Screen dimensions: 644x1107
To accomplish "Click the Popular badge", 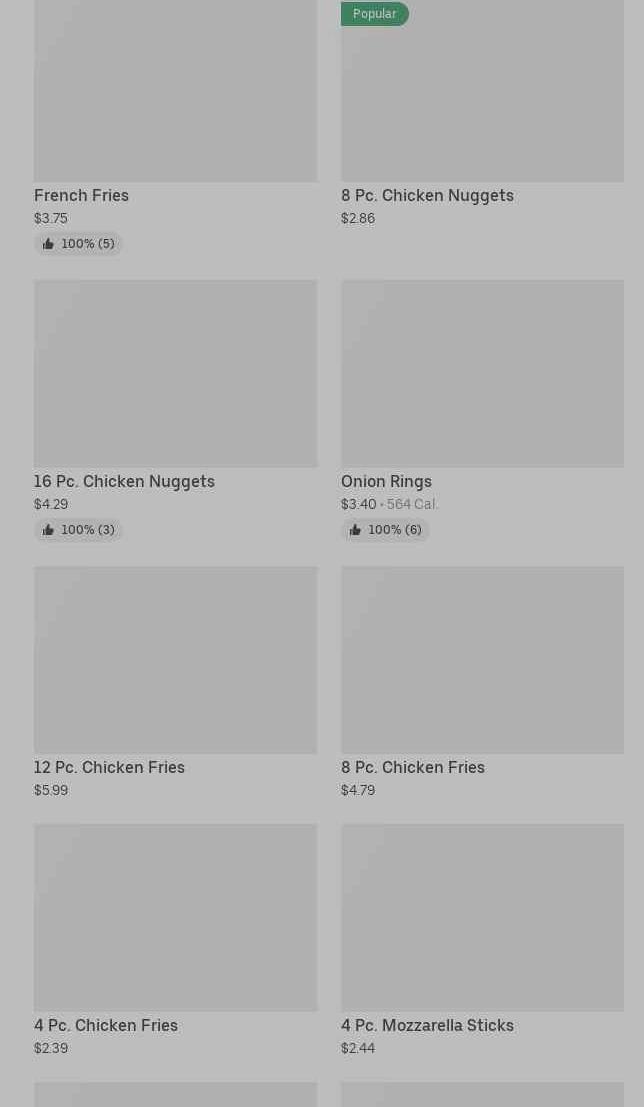I will click(x=375, y=14).
